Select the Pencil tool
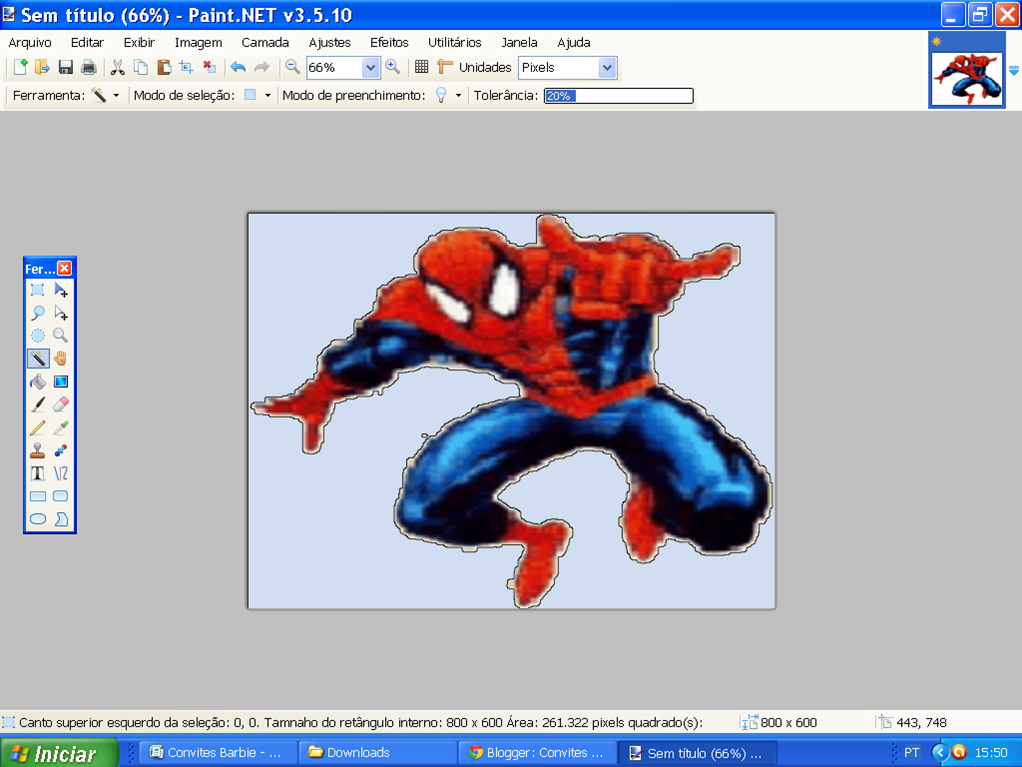Image resolution: width=1022 pixels, height=767 pixels. click(x=38, y=427)
